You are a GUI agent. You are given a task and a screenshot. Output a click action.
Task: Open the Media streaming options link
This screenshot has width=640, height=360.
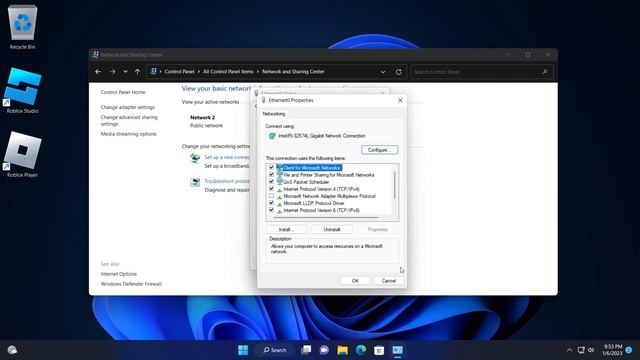(x=129, y=134)
